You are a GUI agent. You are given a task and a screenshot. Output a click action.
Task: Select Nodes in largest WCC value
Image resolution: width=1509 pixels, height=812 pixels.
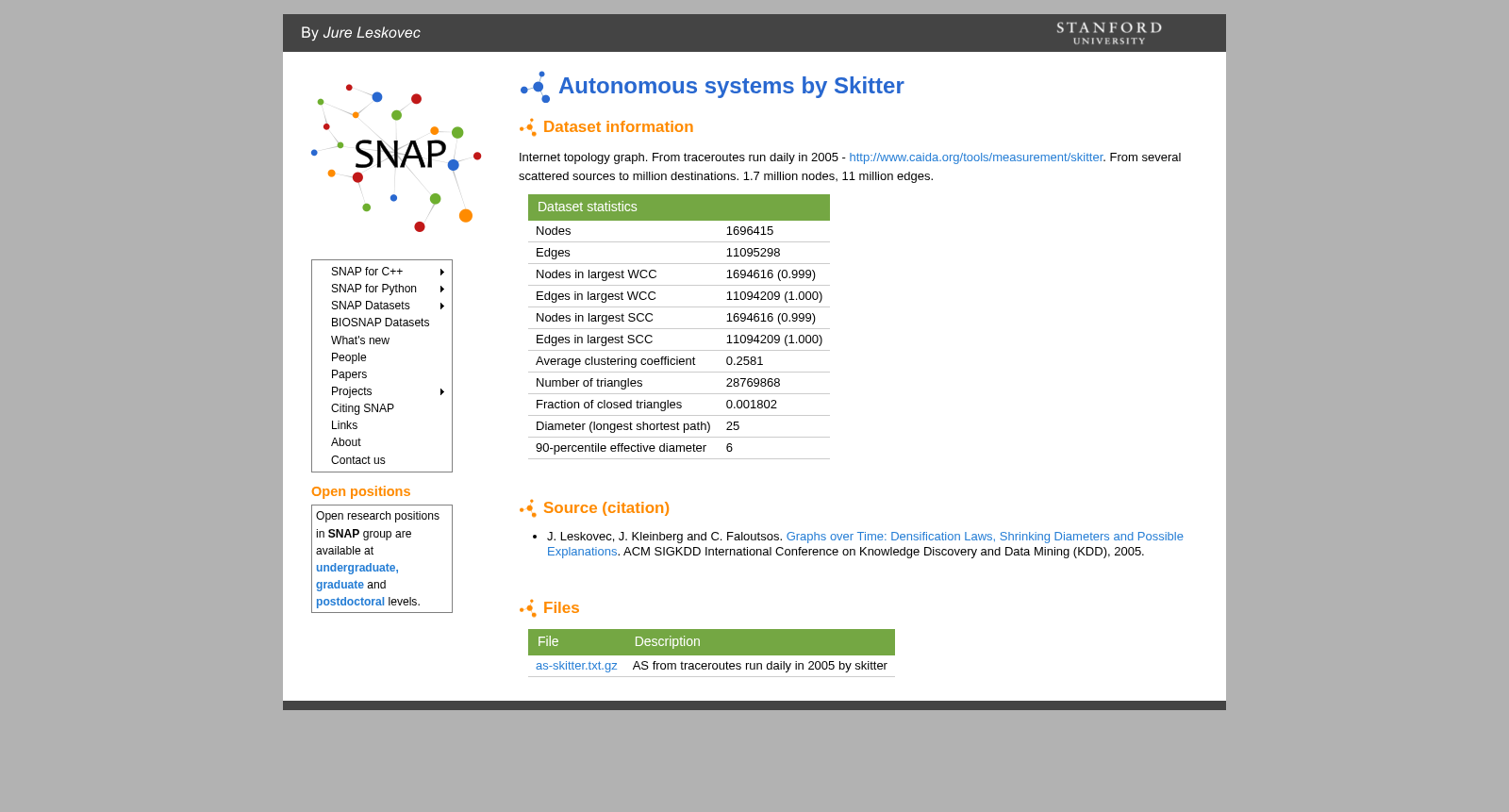[x=771, y=274]
